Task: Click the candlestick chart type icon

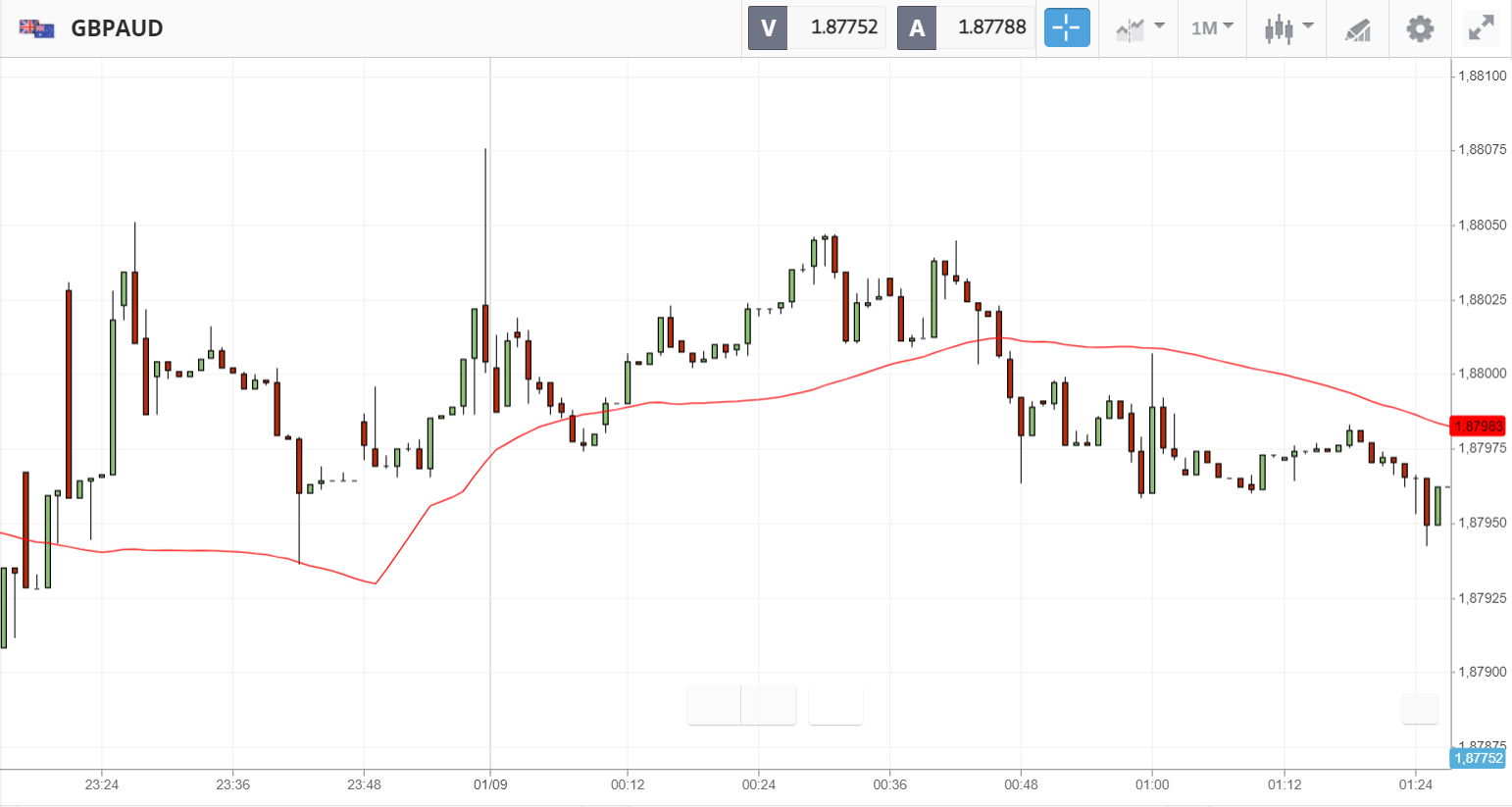Action: point(1278,28)
